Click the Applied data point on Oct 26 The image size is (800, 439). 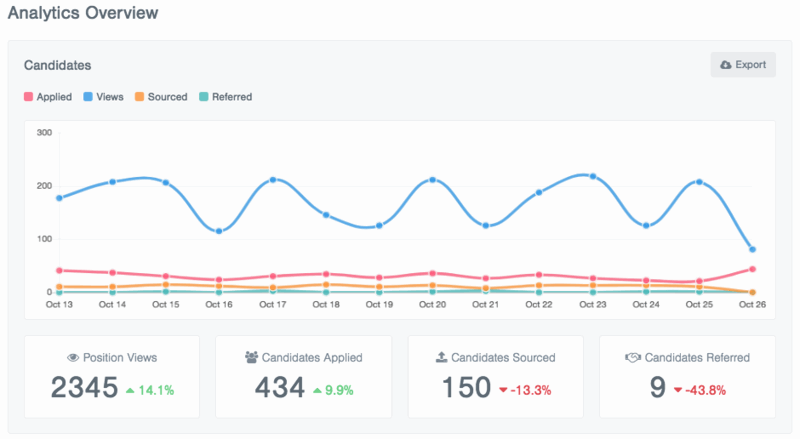[x=752, y=269]
